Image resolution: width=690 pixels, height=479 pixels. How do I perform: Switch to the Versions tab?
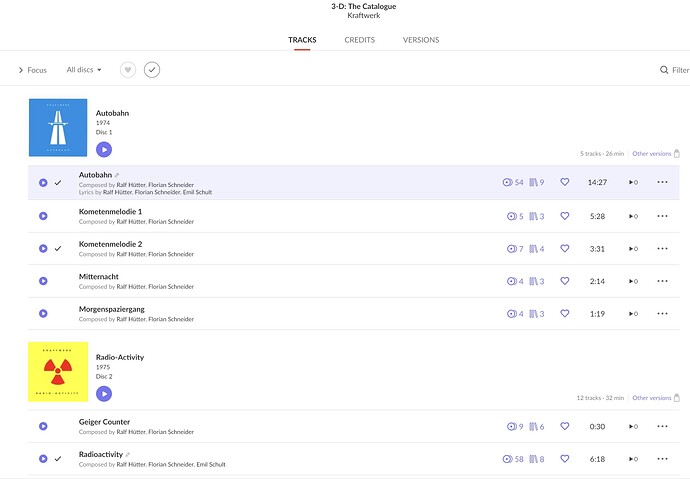point(421,40)
